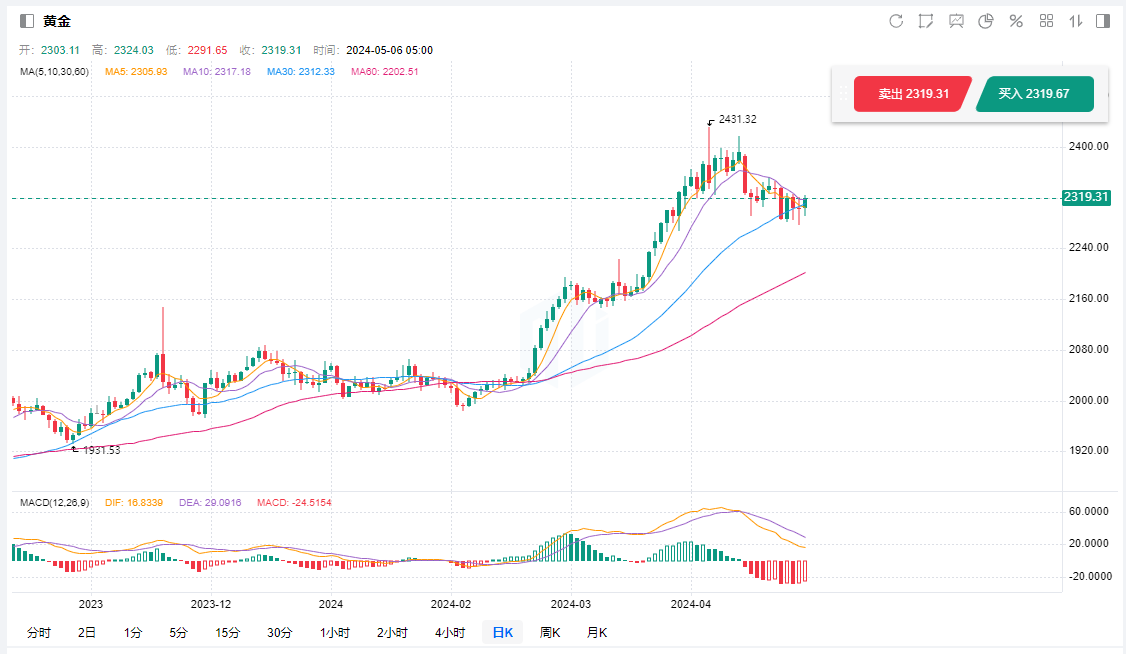Image resolution: width=1126 pixels, height=654 pixels.
Task: Switch to the 周K weekly chart tab
Action: 550,632
